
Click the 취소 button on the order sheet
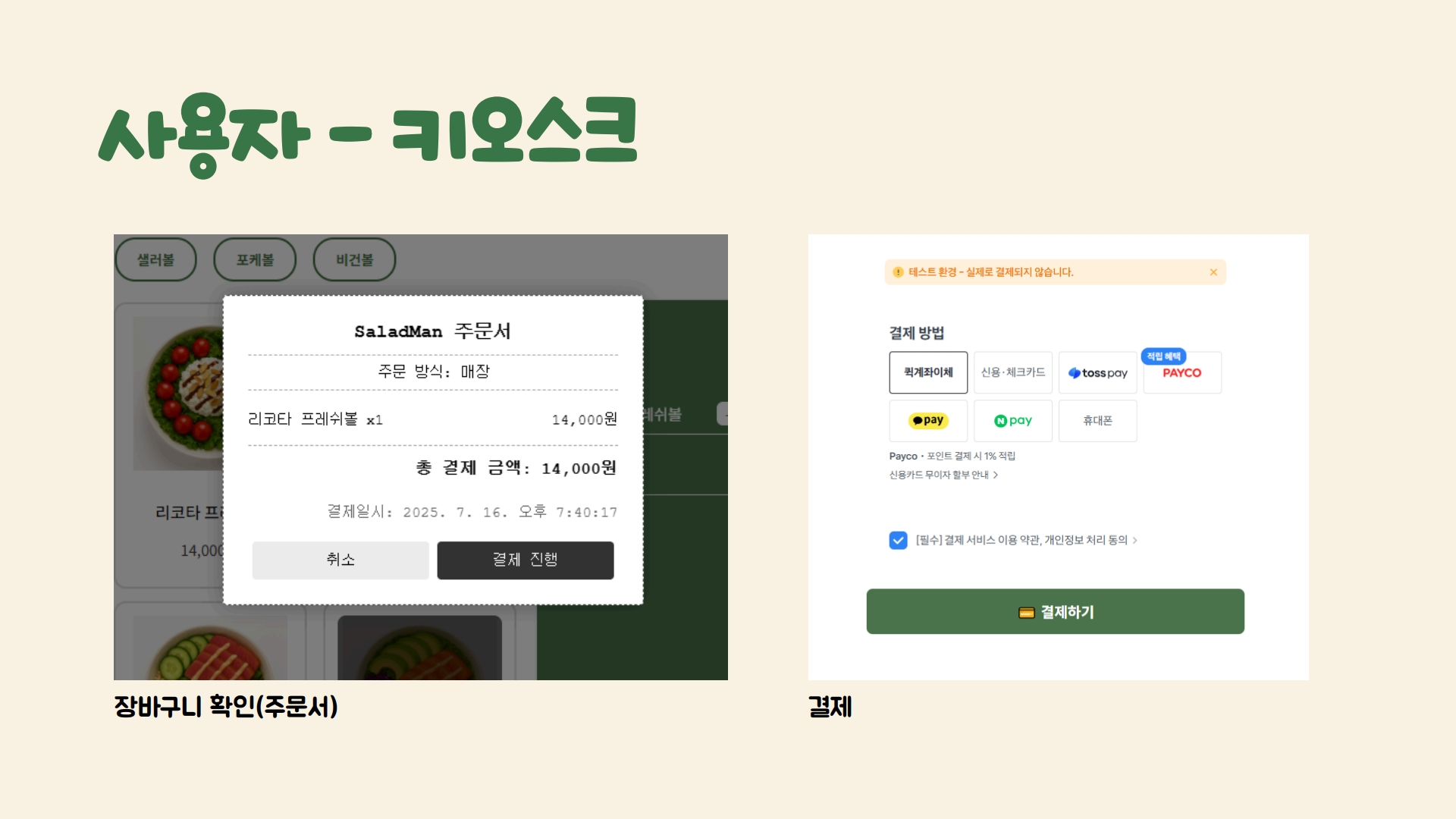pyautogui.click(x=340, y=560)
